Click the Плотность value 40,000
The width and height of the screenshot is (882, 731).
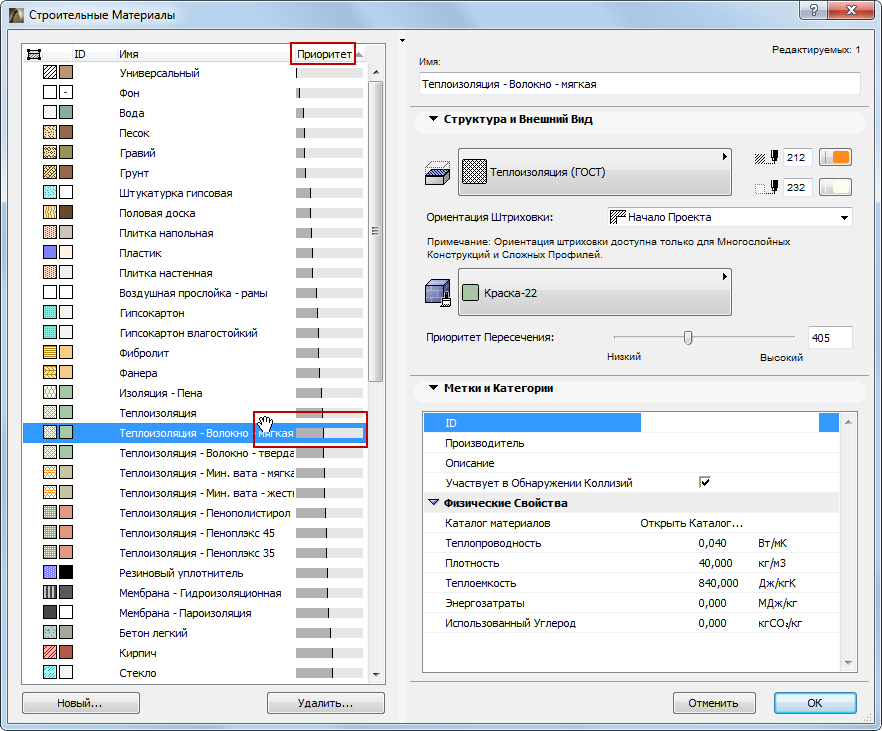[x=716, y=563]
